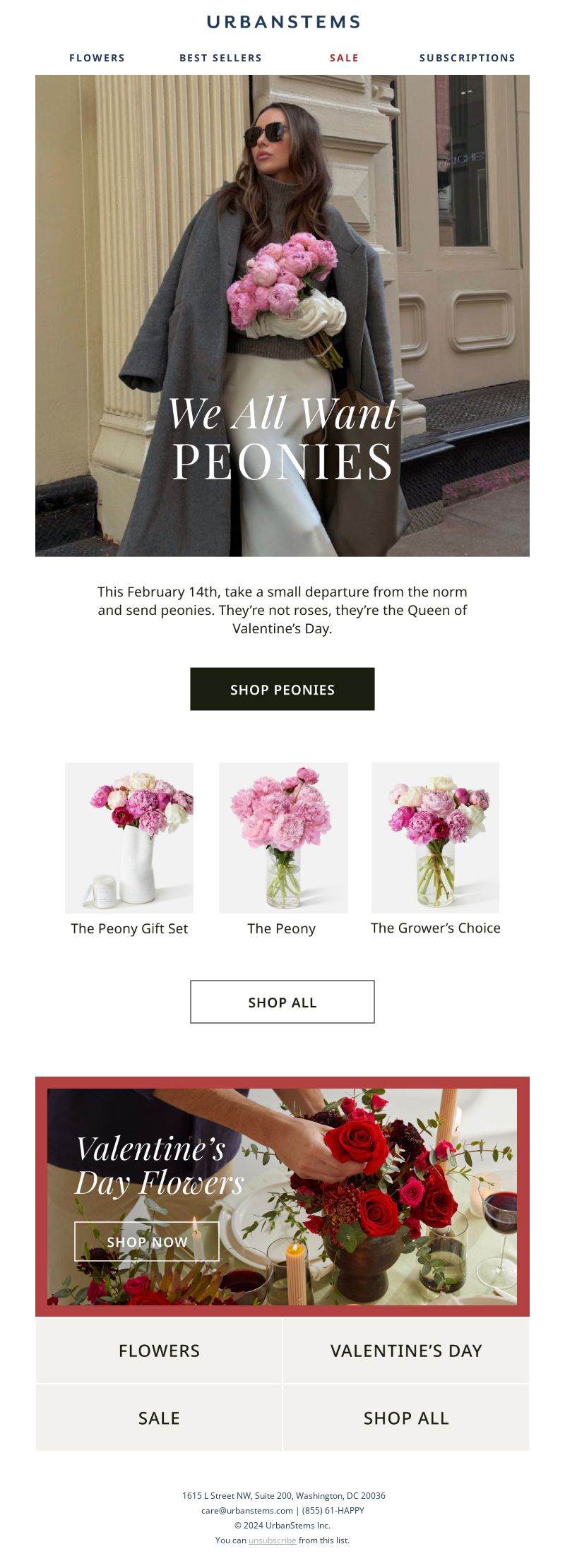This screenshot has width=565, height=1568.
Task: Open the Subscriptions navigation item
Action: pos(468,58)
